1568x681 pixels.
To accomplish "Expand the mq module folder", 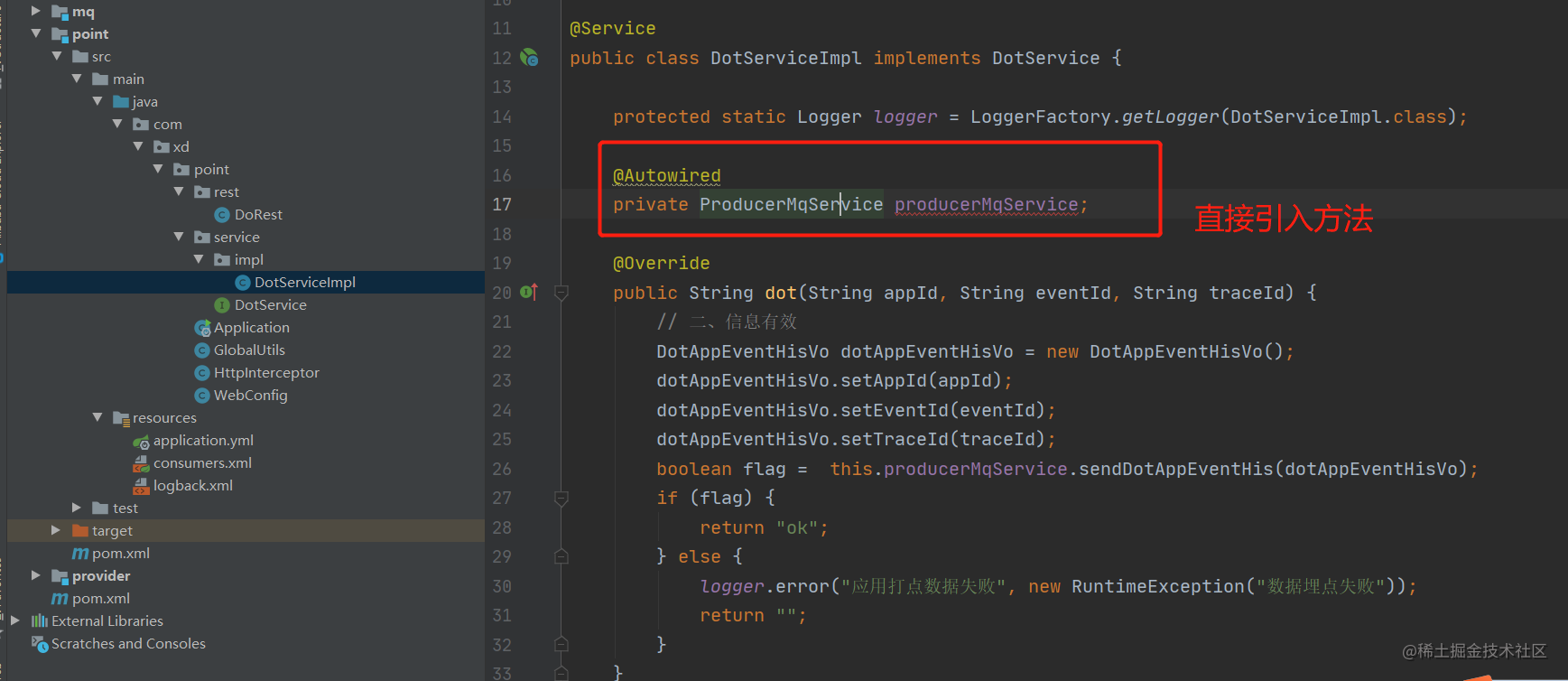I will click(36, 11).
